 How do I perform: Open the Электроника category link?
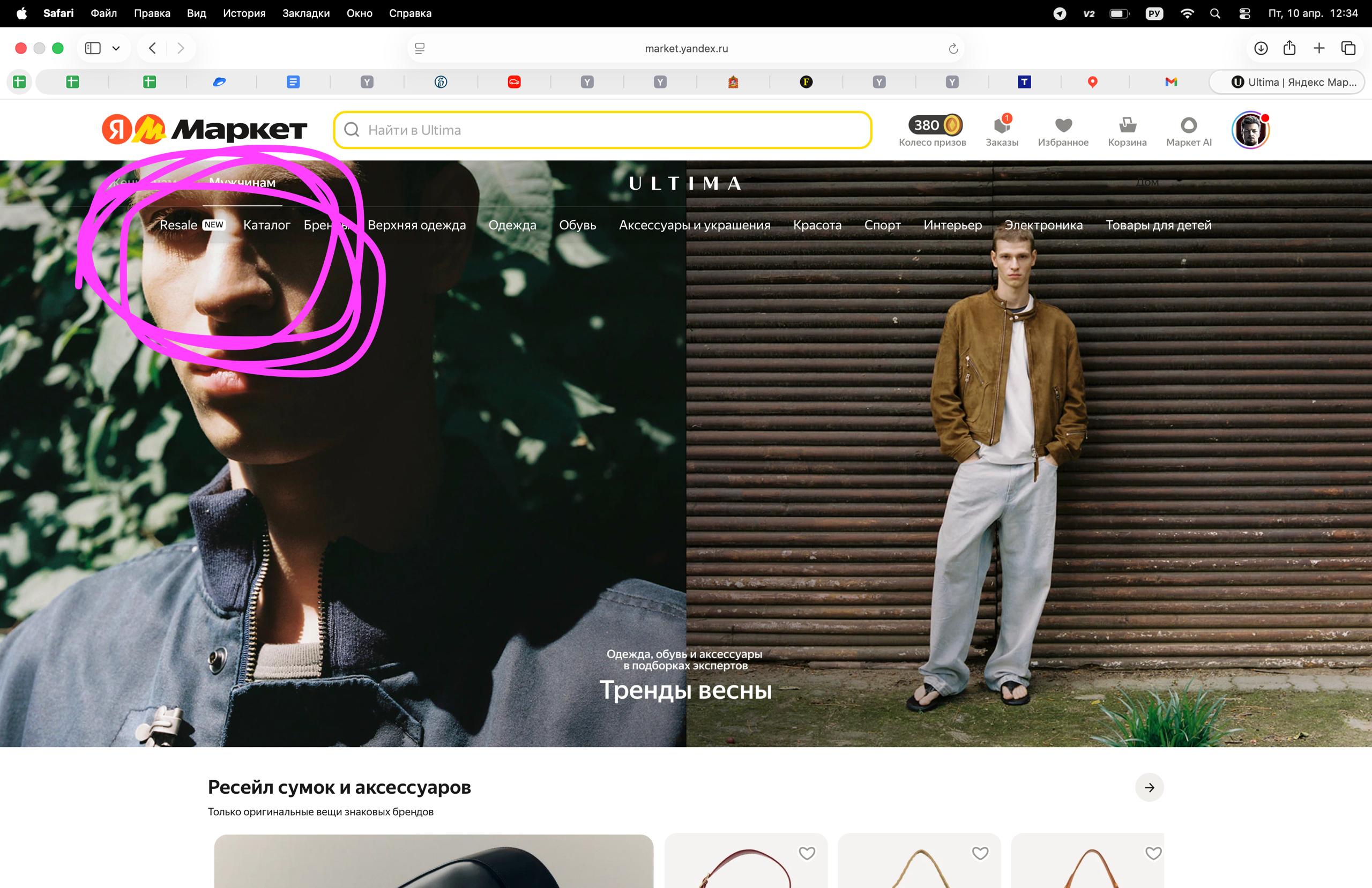(1043, 225)
